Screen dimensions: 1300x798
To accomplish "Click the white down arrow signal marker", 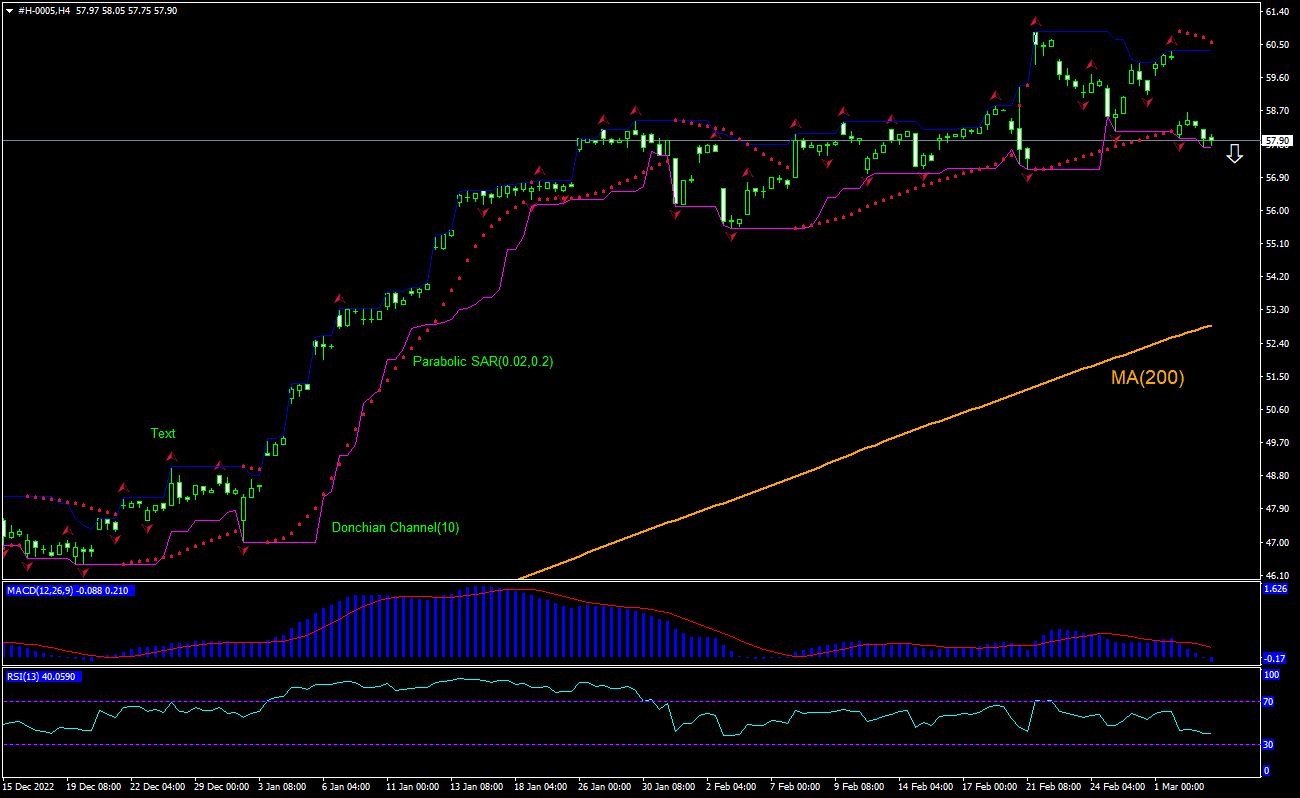I will pos(1235,153).
